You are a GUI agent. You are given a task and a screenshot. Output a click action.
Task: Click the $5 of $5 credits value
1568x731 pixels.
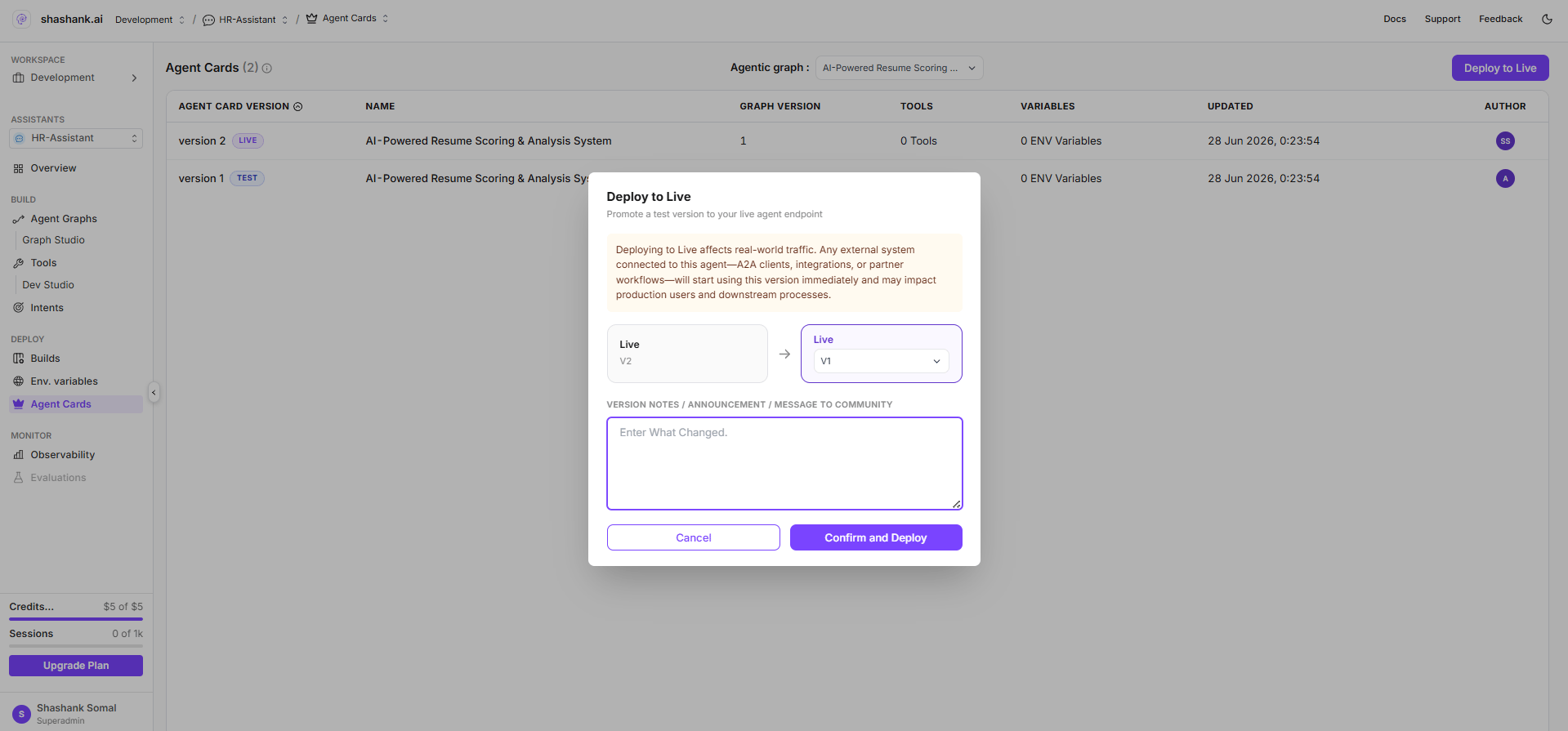pos(123,607)
